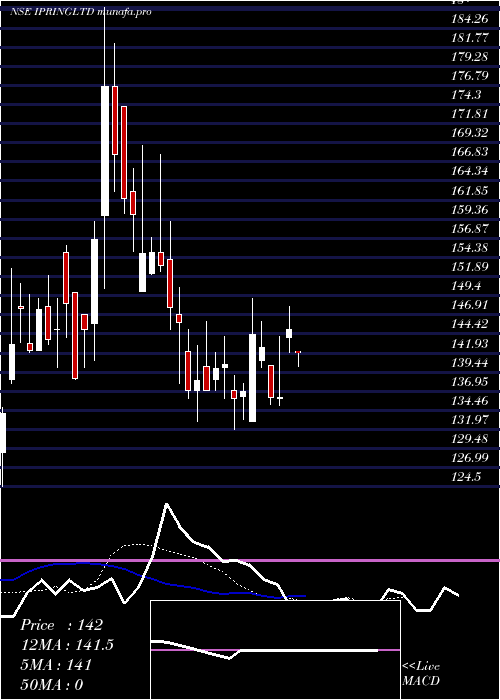The image size is (500, 700).
Task: Click the 126.99 price axis label
Action: point(470,458)
